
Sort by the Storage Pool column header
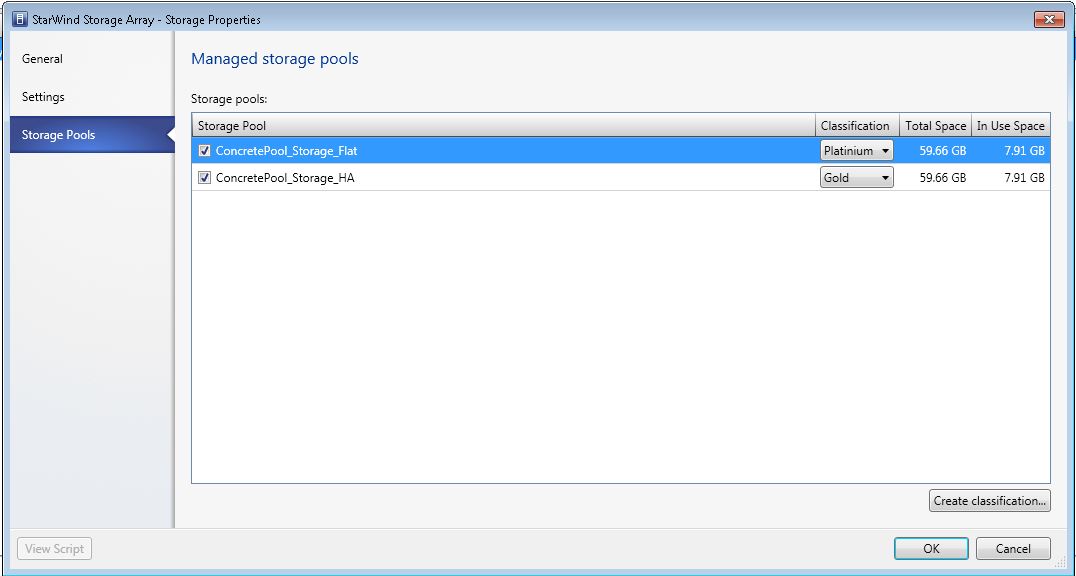(504, 126)
